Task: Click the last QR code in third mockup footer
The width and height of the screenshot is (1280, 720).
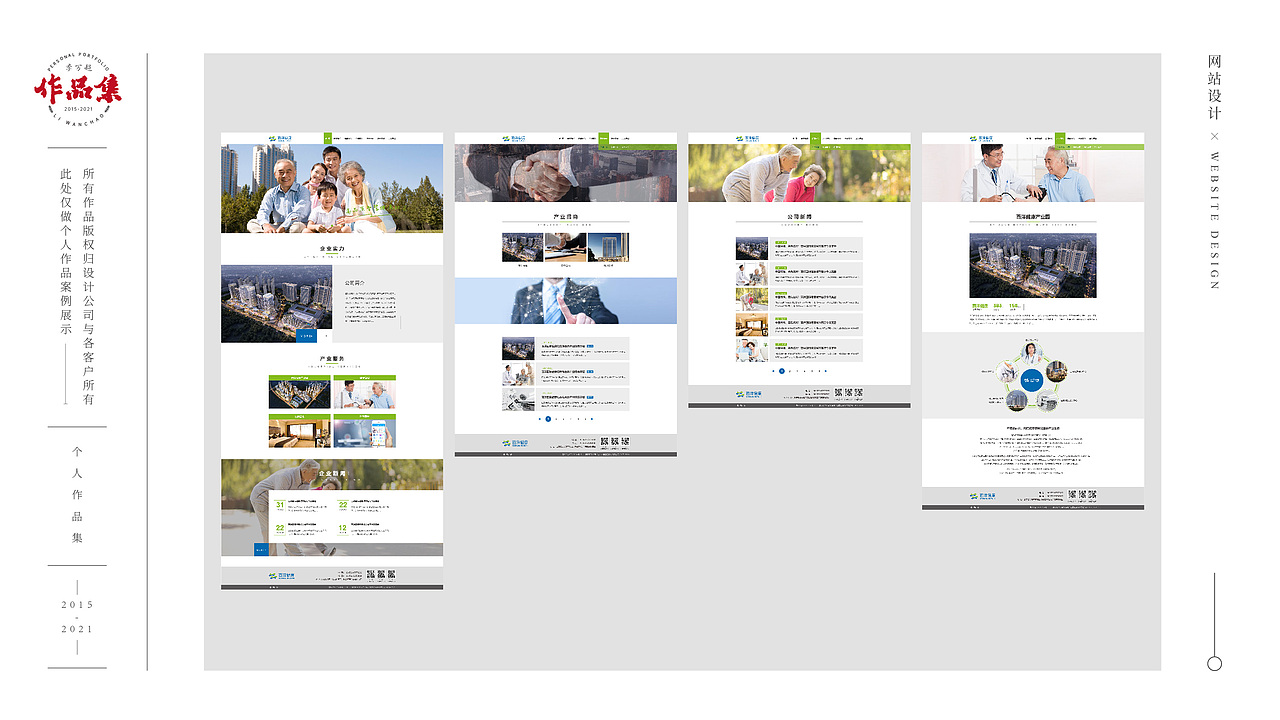Action: point(858,393)
